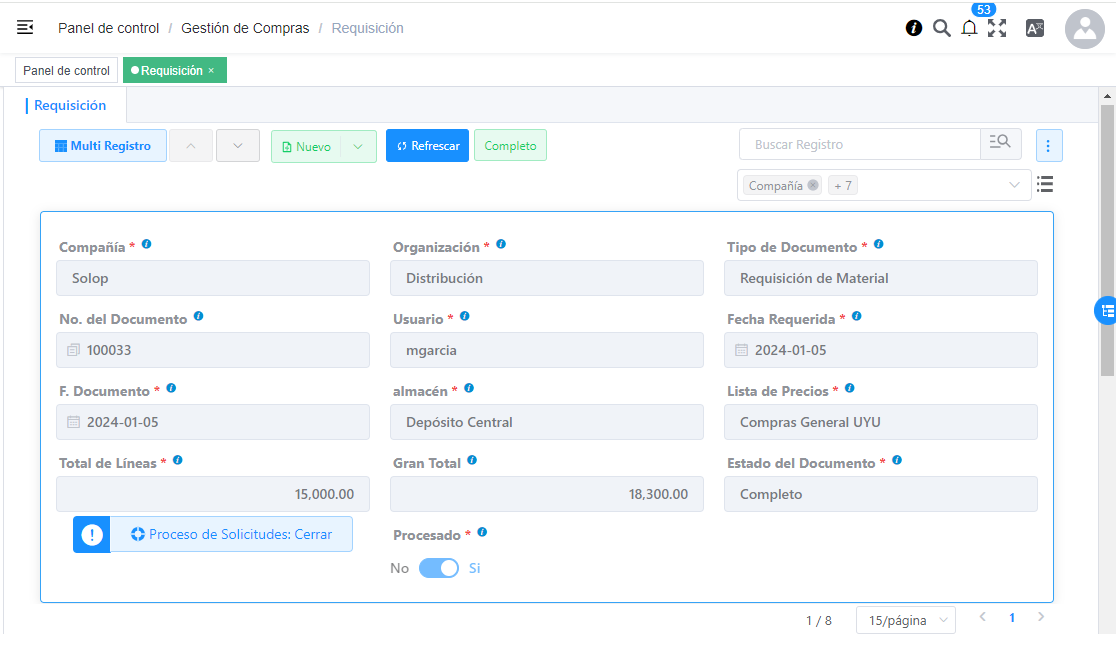Expand the Nuevo button dropdown arrow
Screen dimensions: 1116x647
[358, 146]
